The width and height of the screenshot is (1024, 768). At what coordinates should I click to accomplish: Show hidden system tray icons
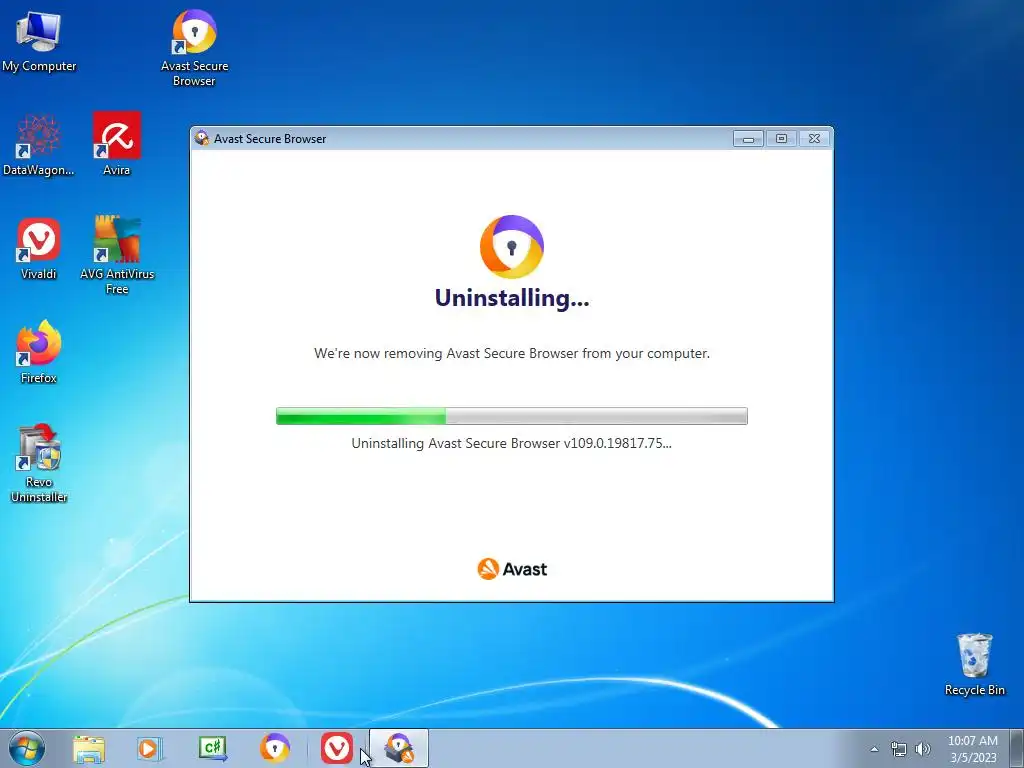[874, 749]
